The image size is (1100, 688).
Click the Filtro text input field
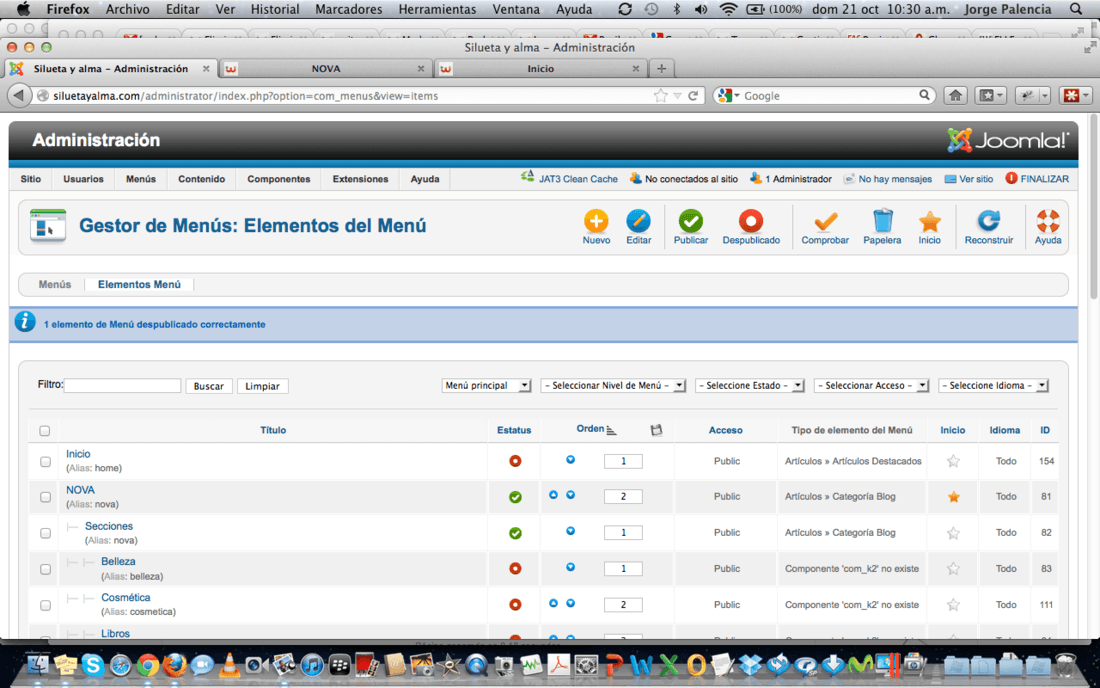[123, 385]
